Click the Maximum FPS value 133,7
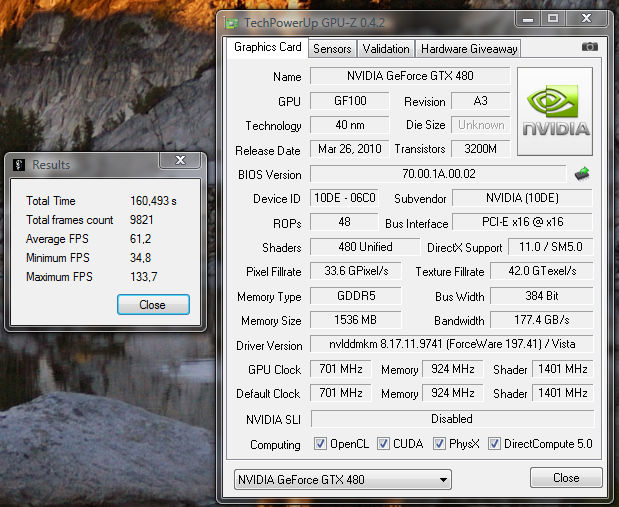Screen dimensions: 619x507 tap(144, 276)
